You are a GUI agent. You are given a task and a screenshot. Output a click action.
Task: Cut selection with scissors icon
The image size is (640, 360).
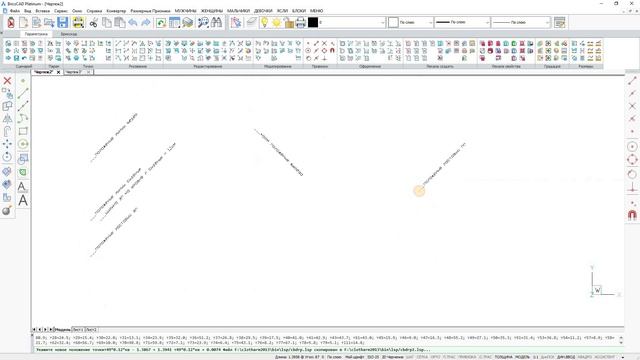93,22
